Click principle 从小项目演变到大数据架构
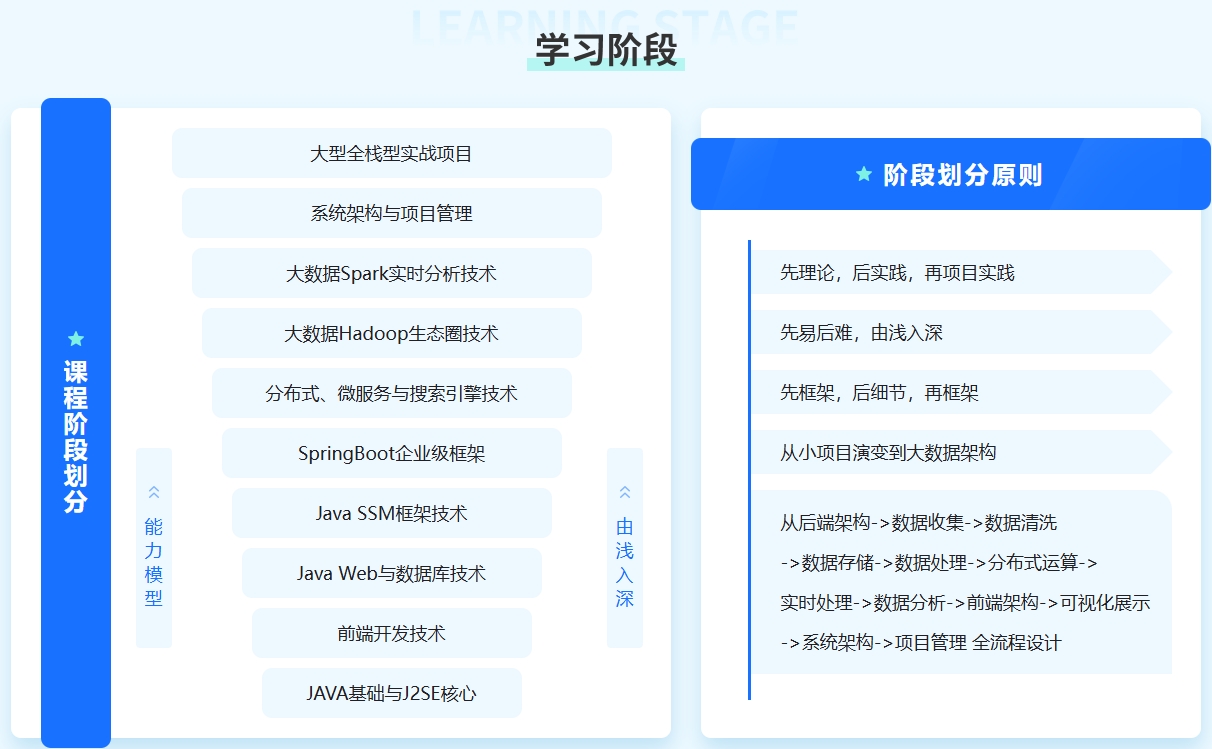Image resolution: width=1212 pixels, height=749 pixels. [961, 452]
